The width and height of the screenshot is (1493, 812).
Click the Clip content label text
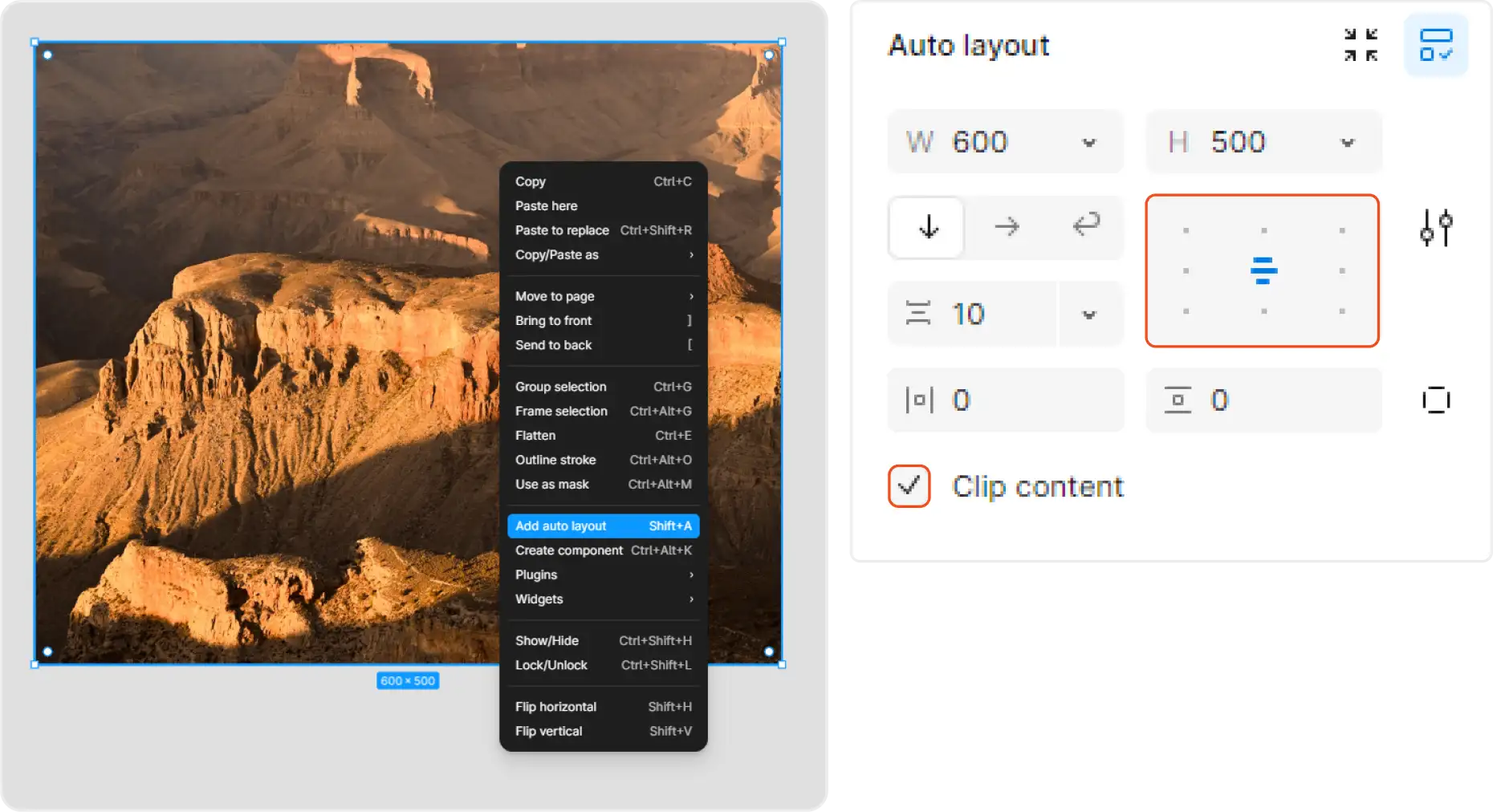(1037, 487)
